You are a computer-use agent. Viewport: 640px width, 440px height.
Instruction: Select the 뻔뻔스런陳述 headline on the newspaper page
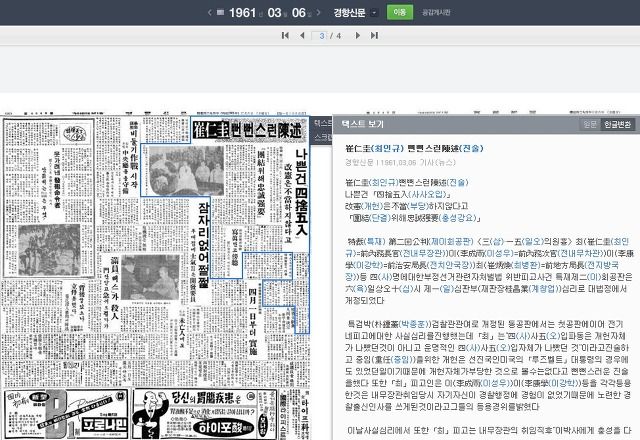coord(248,130)
